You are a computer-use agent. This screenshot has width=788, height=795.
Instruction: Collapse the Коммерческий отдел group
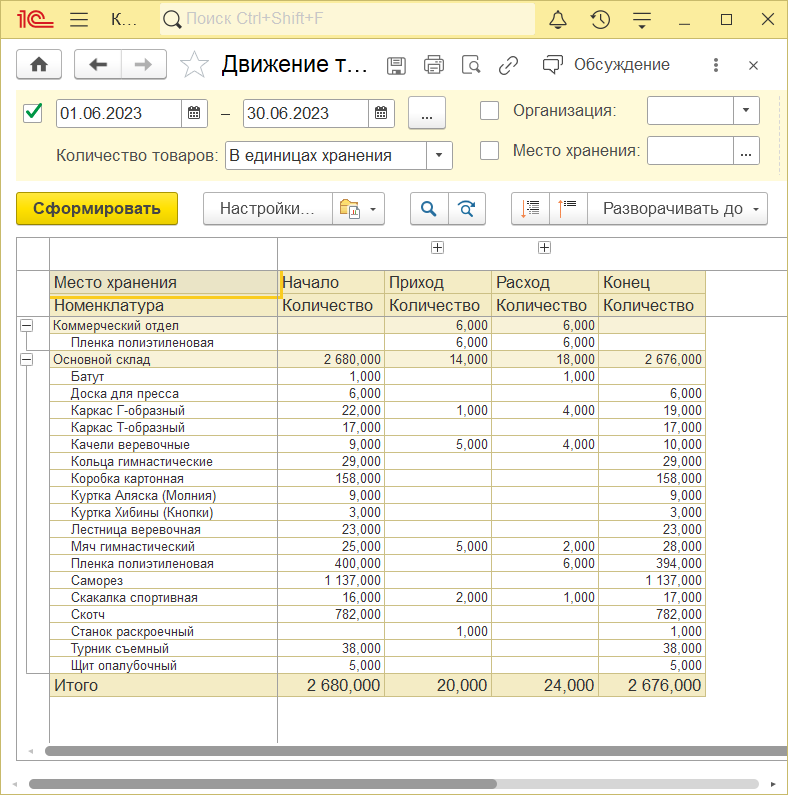tap(26, 326)
